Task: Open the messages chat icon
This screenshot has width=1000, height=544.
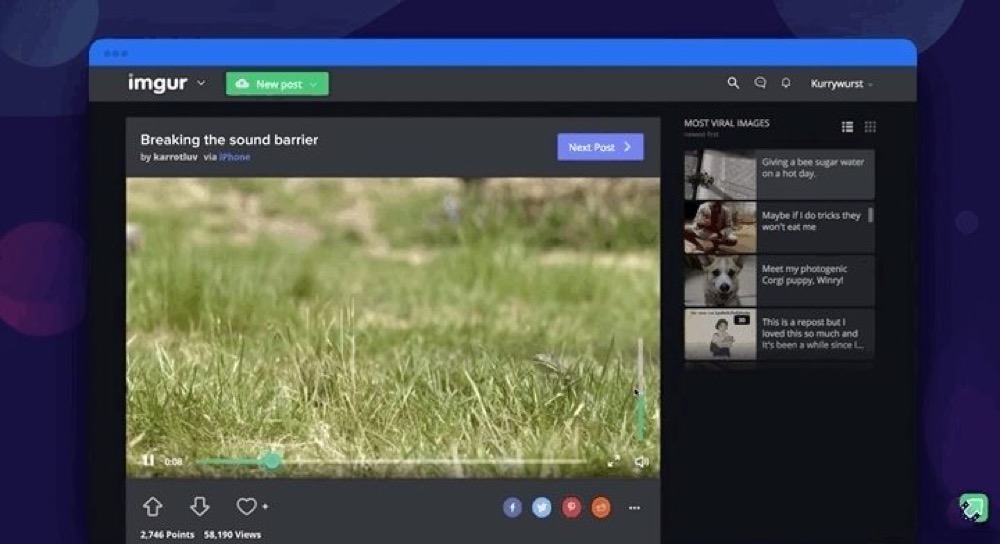Action: [x=760, y=84]
